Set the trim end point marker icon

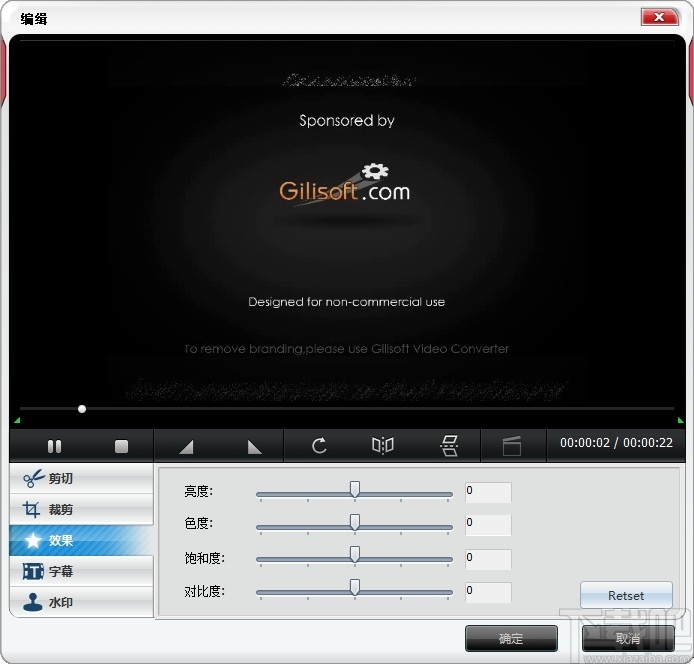tap(254, 447)
